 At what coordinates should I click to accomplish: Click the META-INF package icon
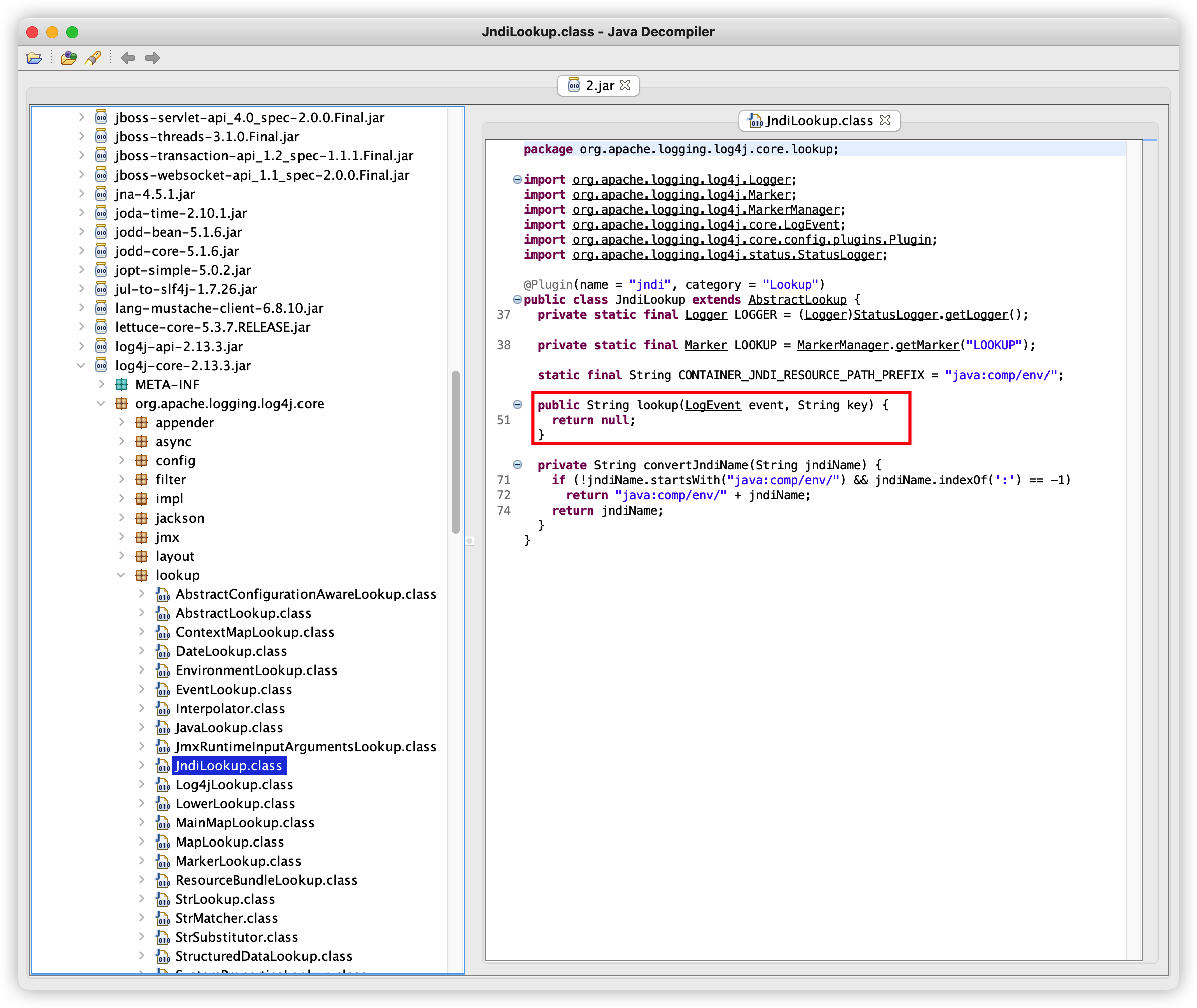click(x=122, y=385)
